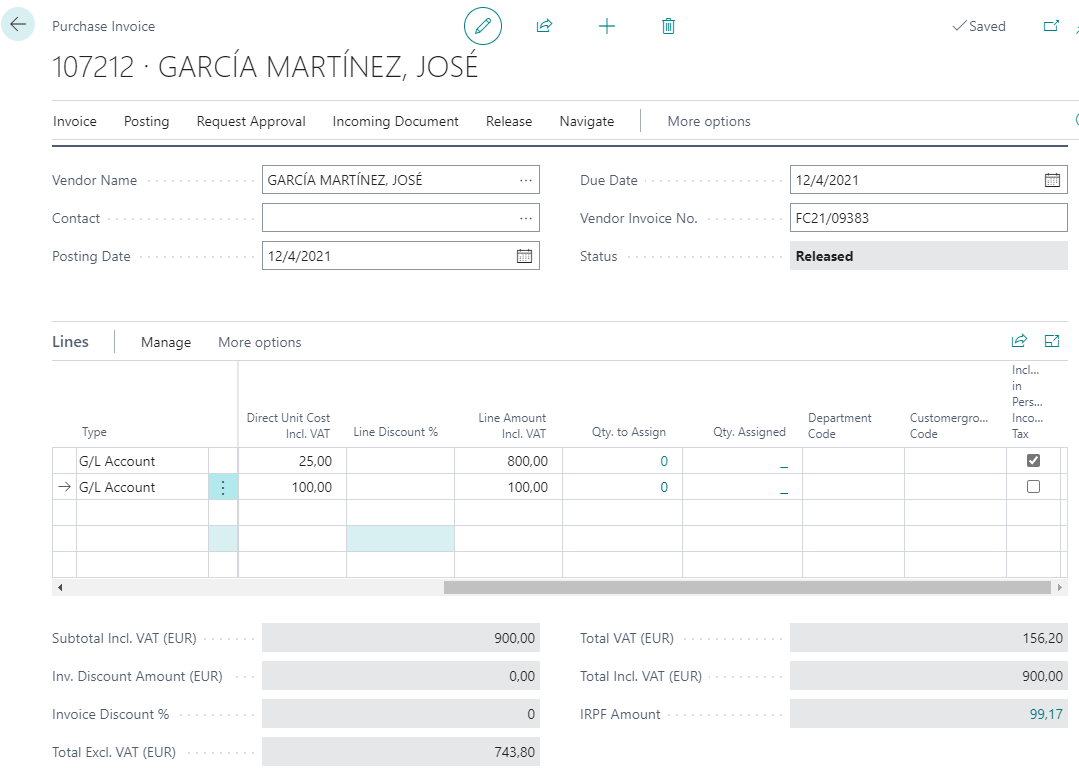The height and width of the screenshot is (783, 1079).
Task: Click Qty. Assigned column header
Action: [x=749, y=432]
